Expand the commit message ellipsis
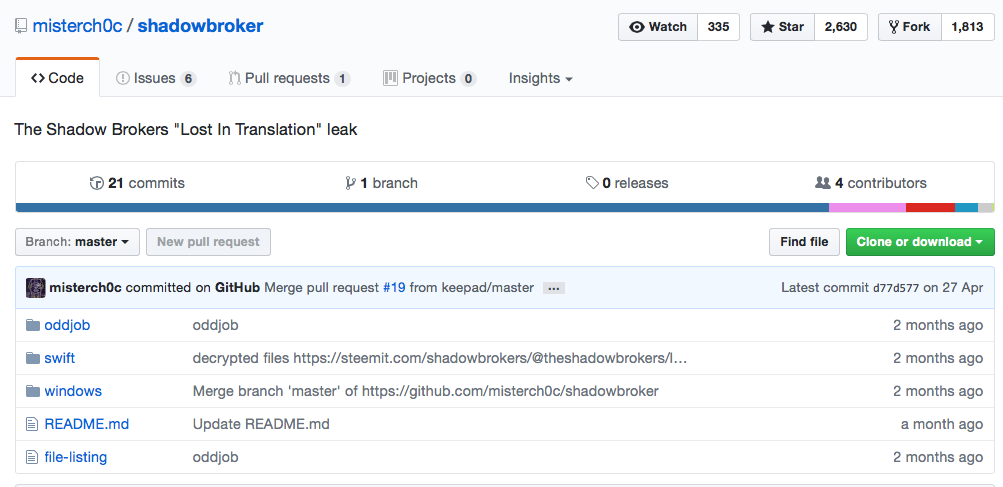1003x487 pixels. coord(554,289)
